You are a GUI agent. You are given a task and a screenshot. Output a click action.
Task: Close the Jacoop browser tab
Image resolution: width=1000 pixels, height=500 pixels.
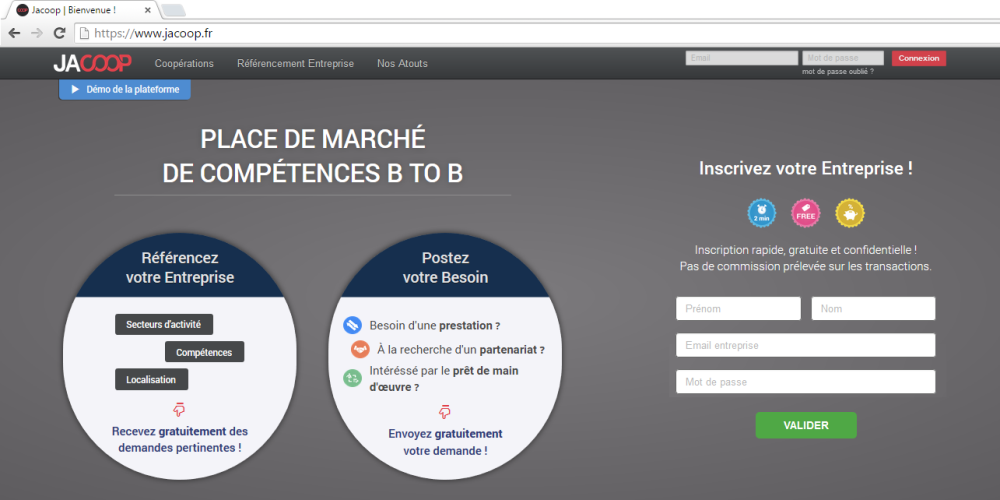[x=148, y=11]
